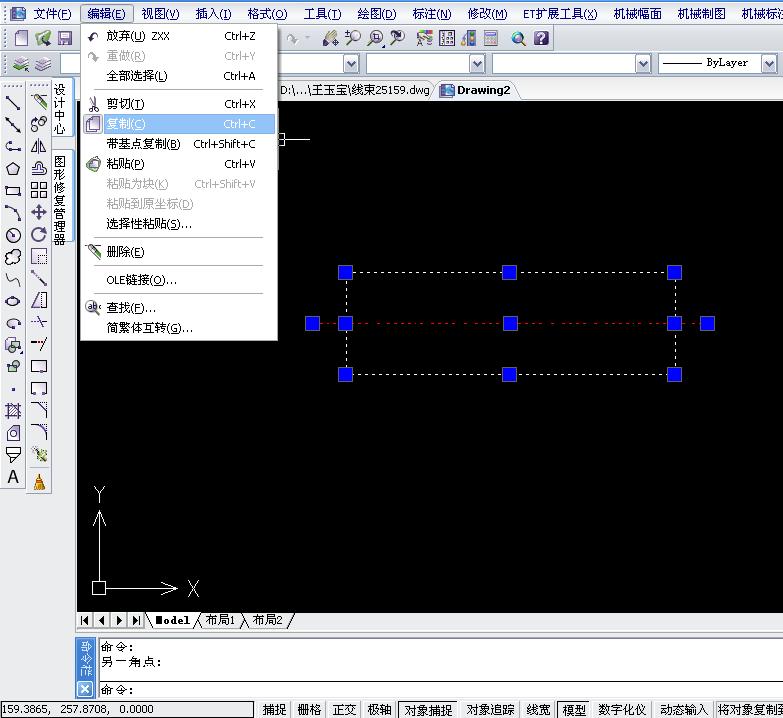This screenshot has width=783, height=718.
Task: Choose 复制(C) in the Edit menu
Action: click(179, 124)
